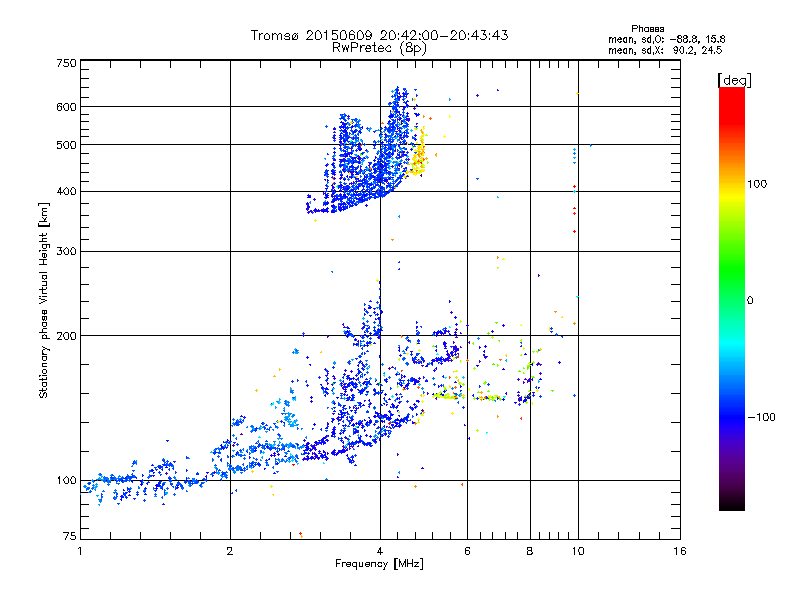Click the '500' y-axis tick label
800x600 pixels.
click(x=66, y=145)
